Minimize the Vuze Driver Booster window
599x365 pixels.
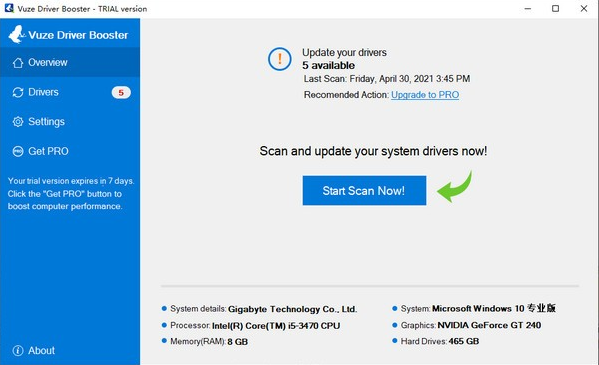pyautogui.click(x=528, y=8)
